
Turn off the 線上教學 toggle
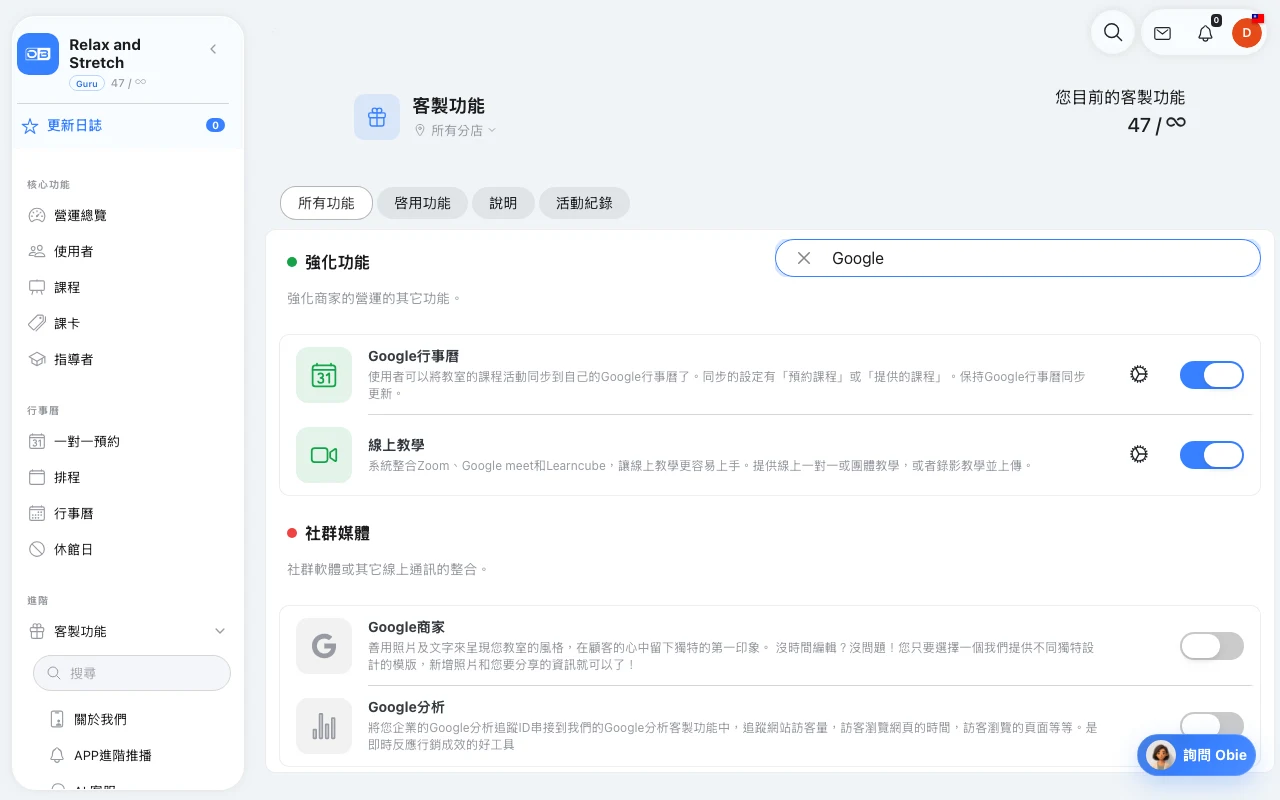[x=1212, y=455]
